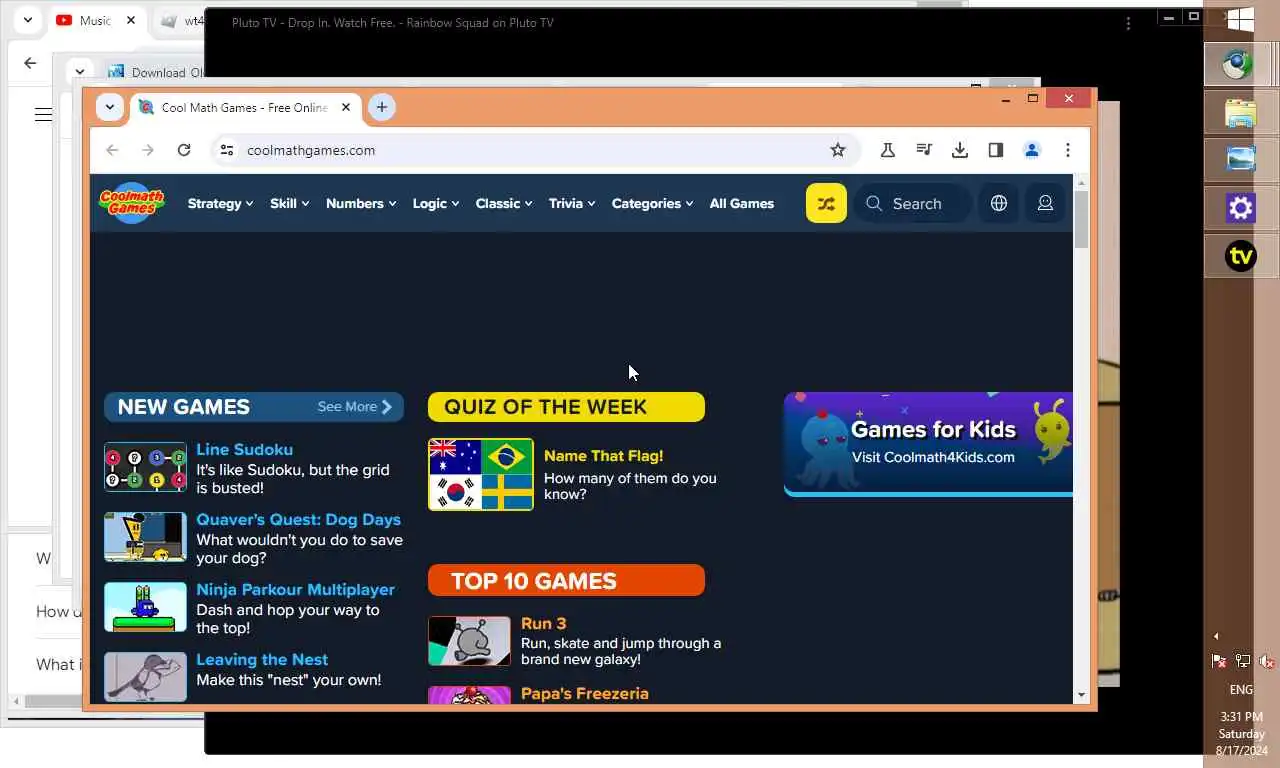Switch to the Cool Math Games tab
This screenshot has height=768, width=1280.
246,107
